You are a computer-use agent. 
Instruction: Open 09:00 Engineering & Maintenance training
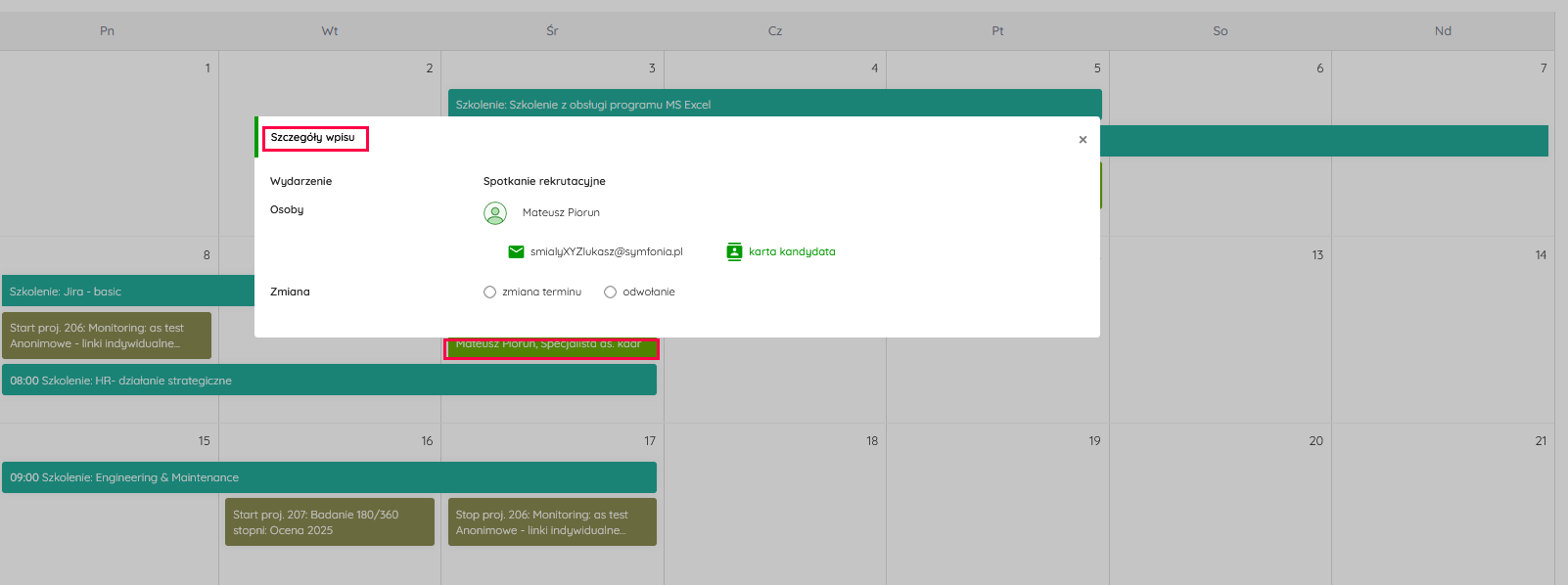[x=328, y=477]
